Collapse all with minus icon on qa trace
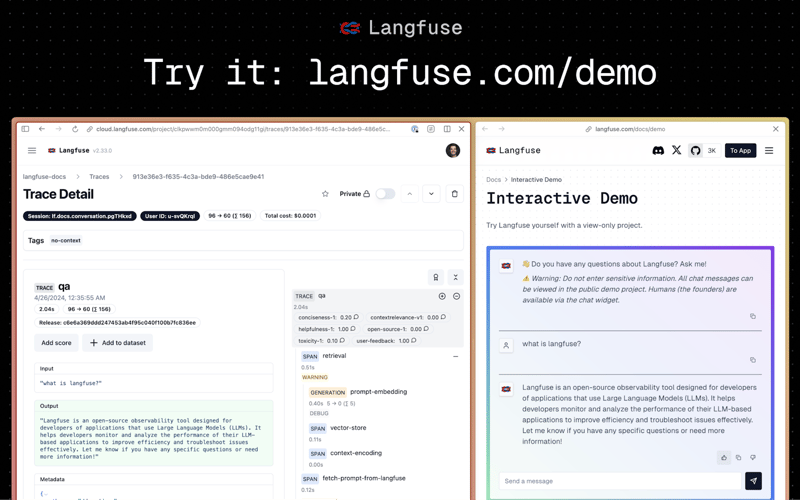 pos(457,296)
